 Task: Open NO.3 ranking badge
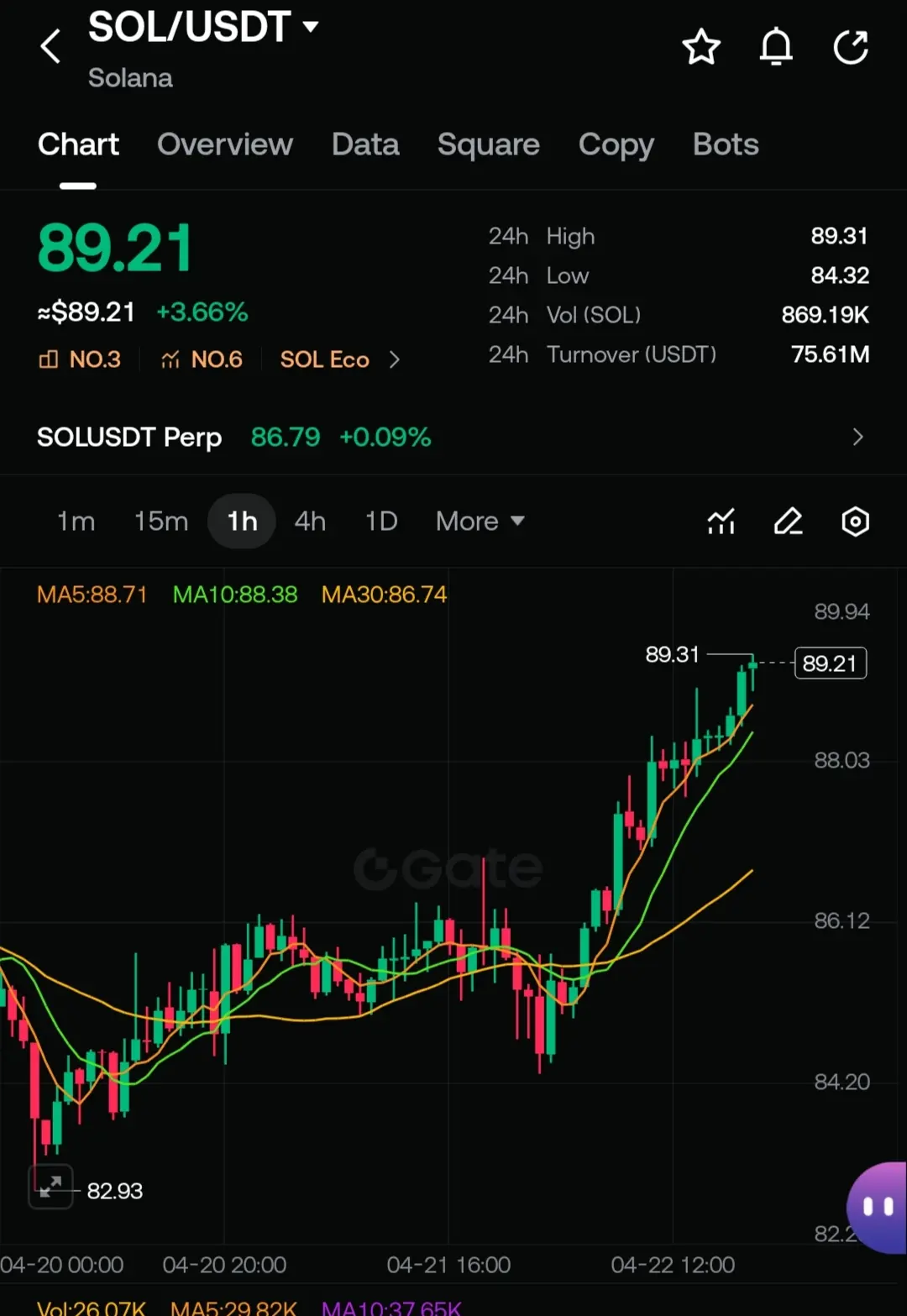[x=80, y=359]
